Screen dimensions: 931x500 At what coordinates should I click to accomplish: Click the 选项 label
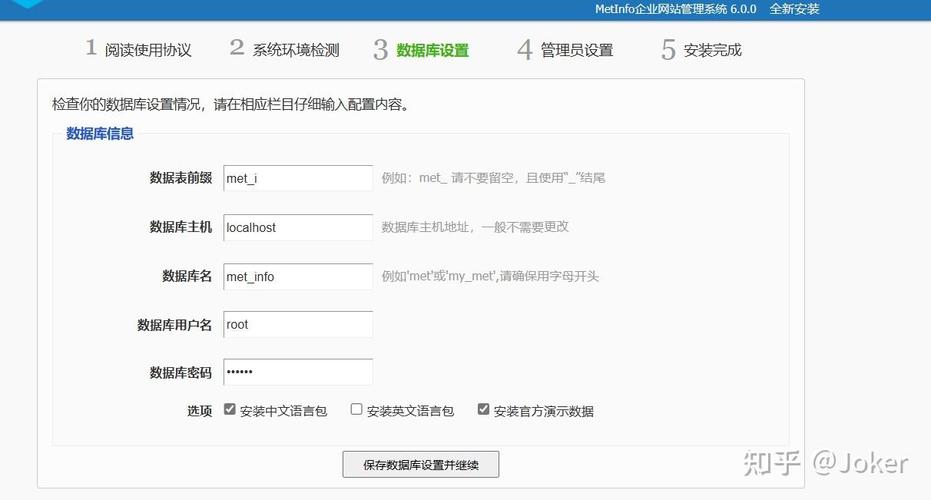(x=200, y=411)
